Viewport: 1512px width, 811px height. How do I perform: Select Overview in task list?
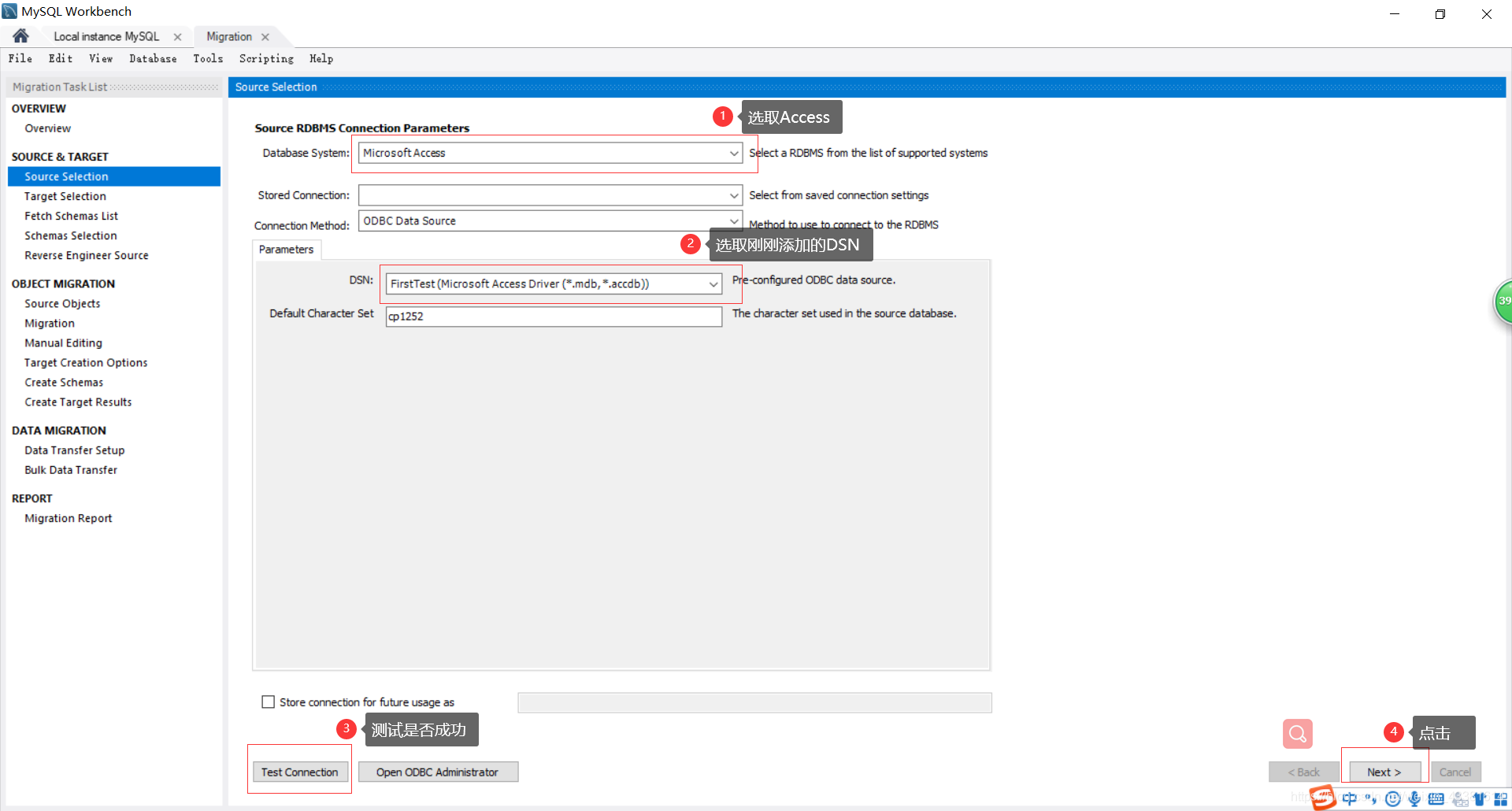(48, 128)
